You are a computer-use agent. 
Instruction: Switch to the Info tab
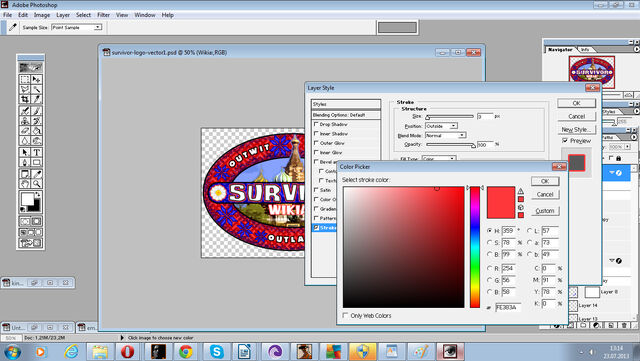click(585, 49)
